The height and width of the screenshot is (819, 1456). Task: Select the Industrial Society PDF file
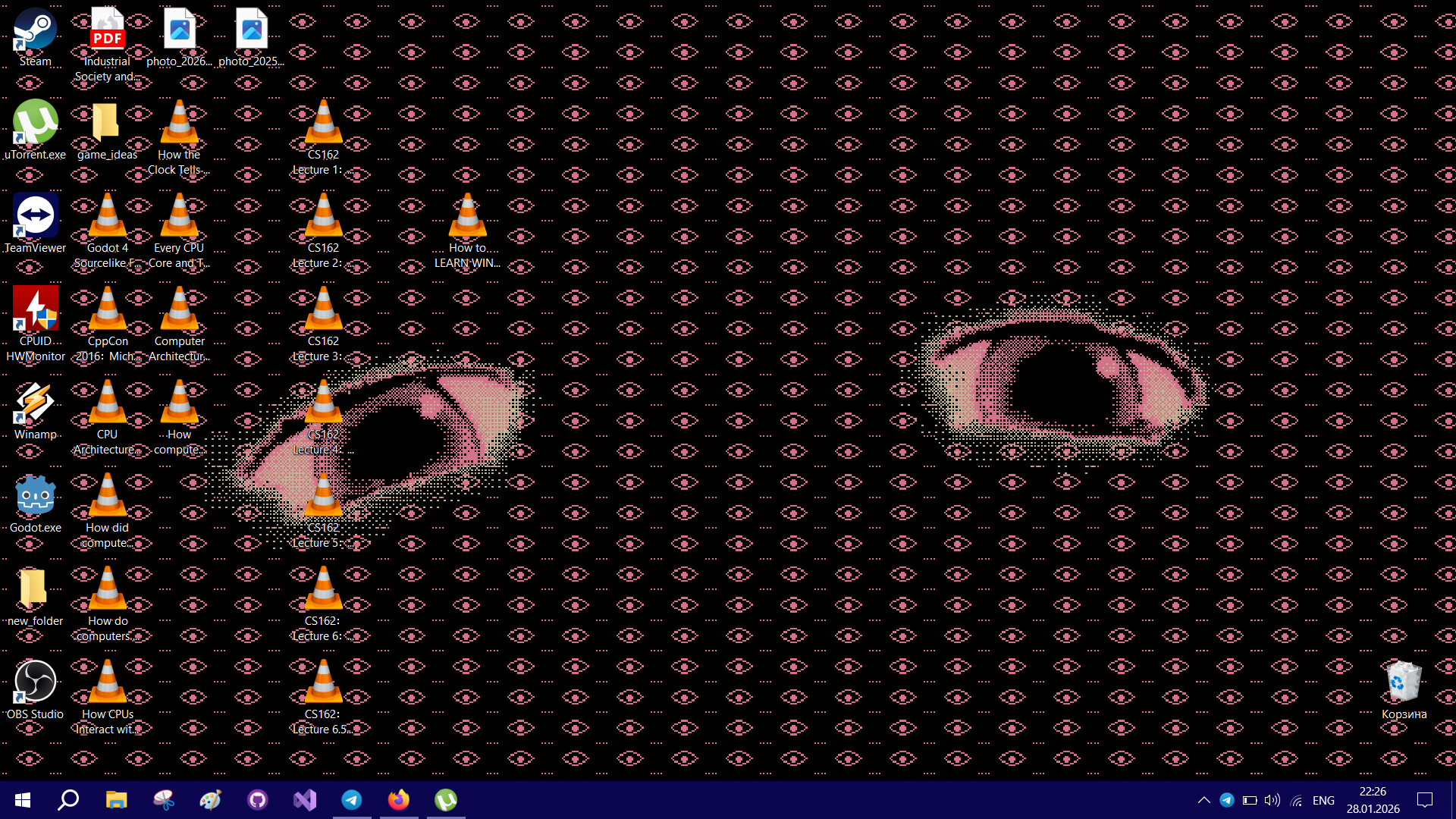coord(107,31)
